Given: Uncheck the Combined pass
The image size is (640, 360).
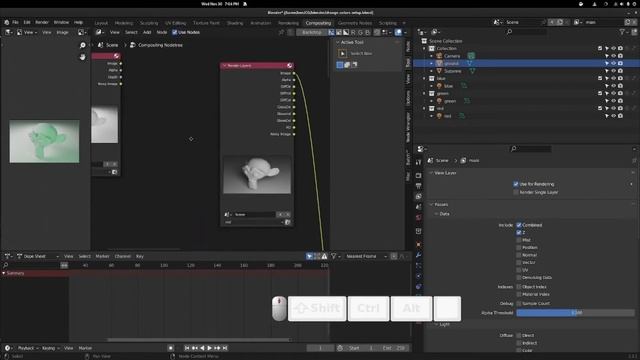Looking at the screenshot, I should pyautogui.click(x=519, y=225).
